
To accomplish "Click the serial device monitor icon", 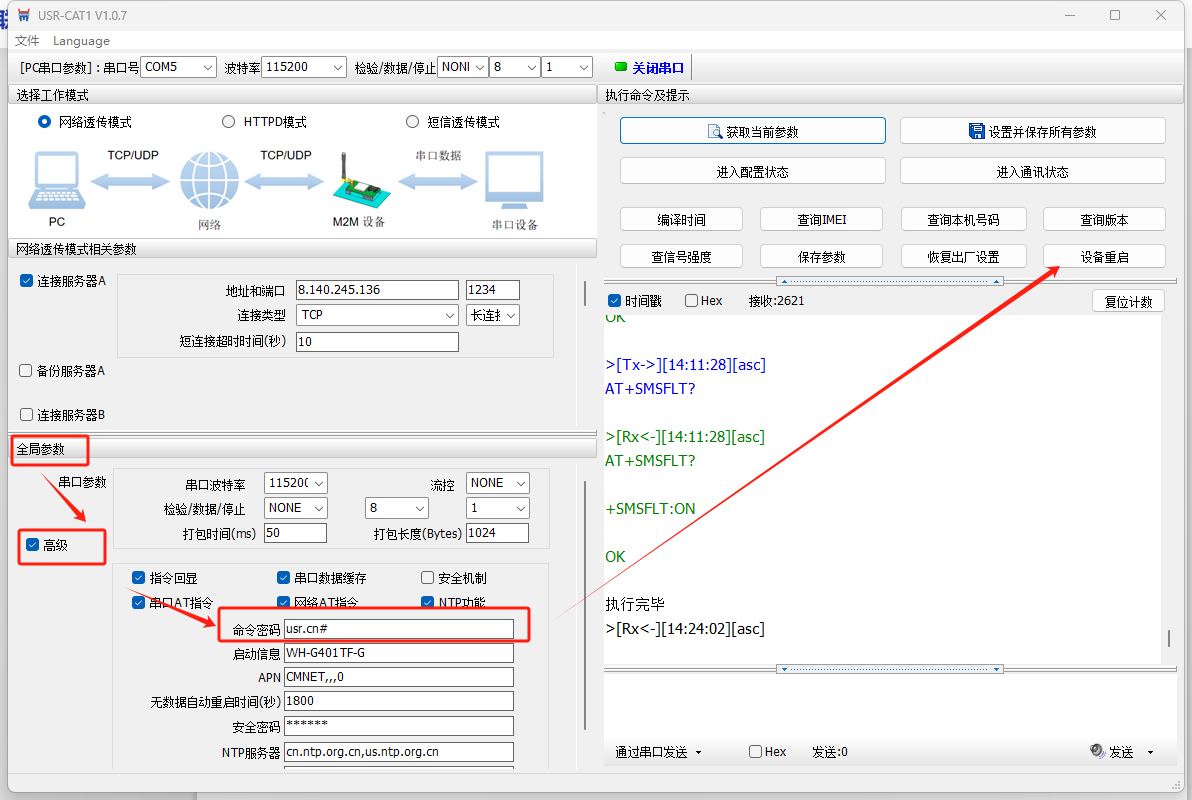I will click(514, 182).
